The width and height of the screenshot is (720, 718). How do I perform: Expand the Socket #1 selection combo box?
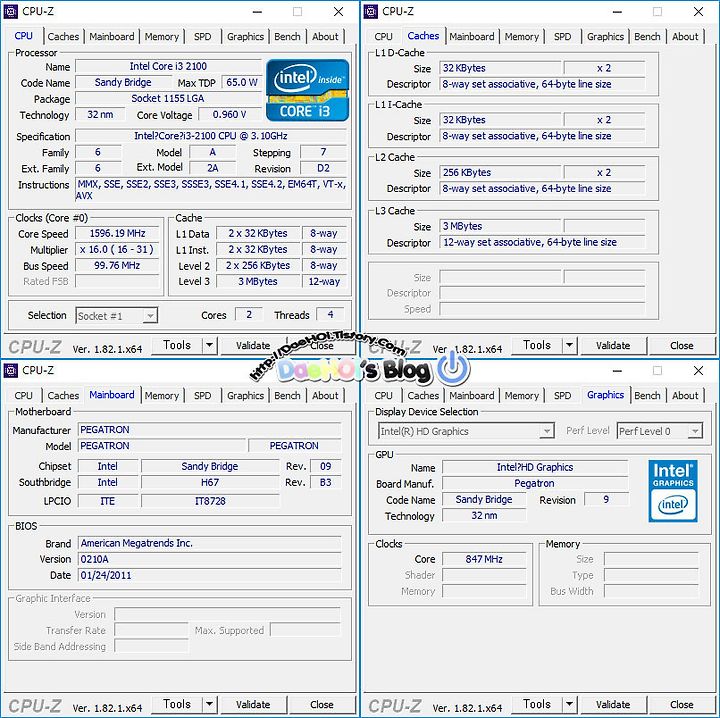tap(150, 316)
